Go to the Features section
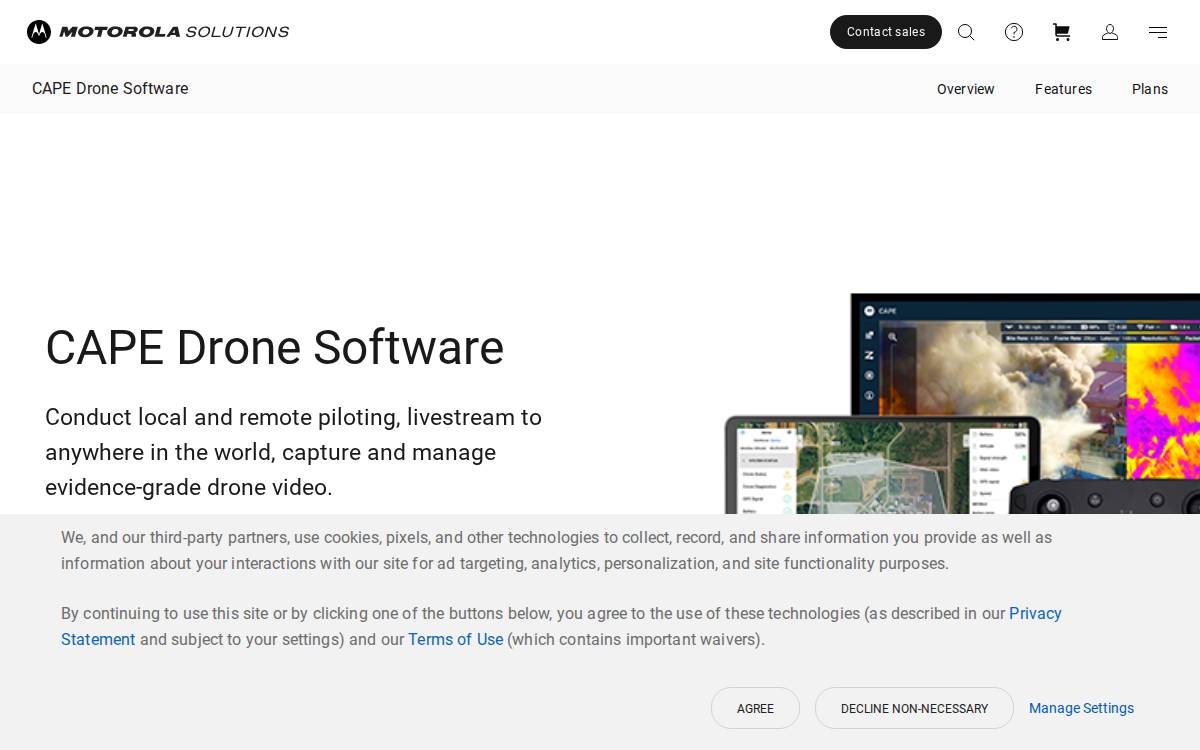 [x=1063, y=89]
